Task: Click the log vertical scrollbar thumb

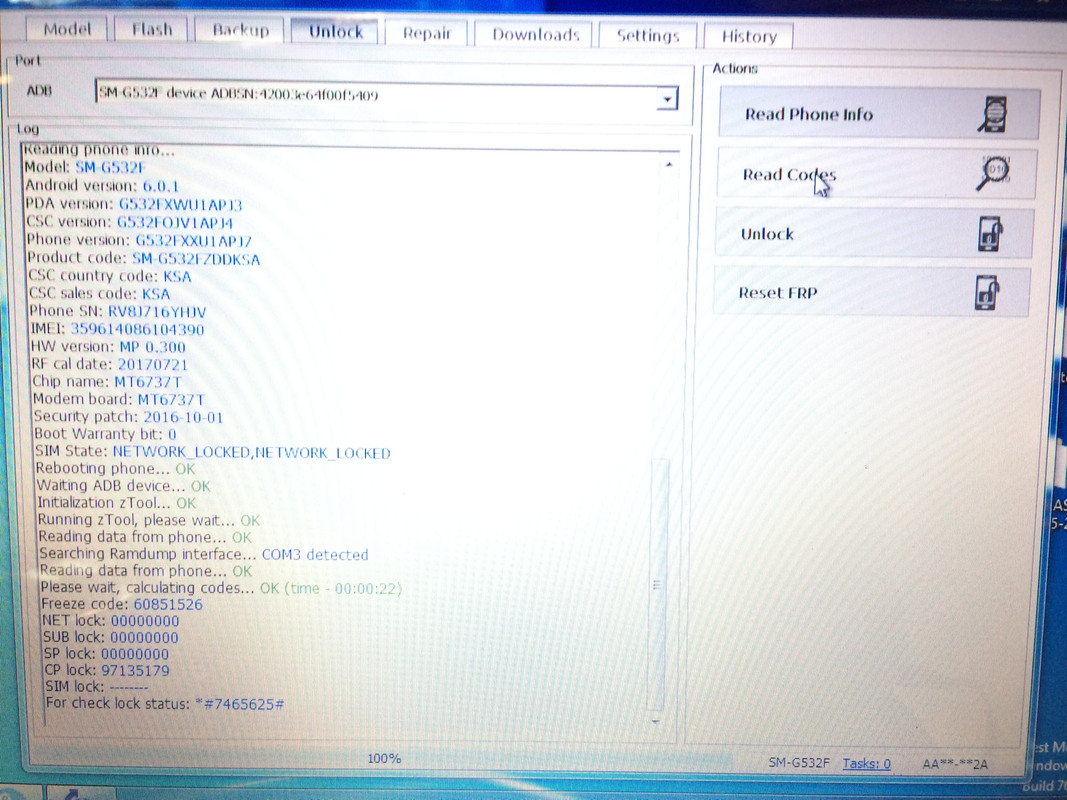Action: (x=659, y=584)
